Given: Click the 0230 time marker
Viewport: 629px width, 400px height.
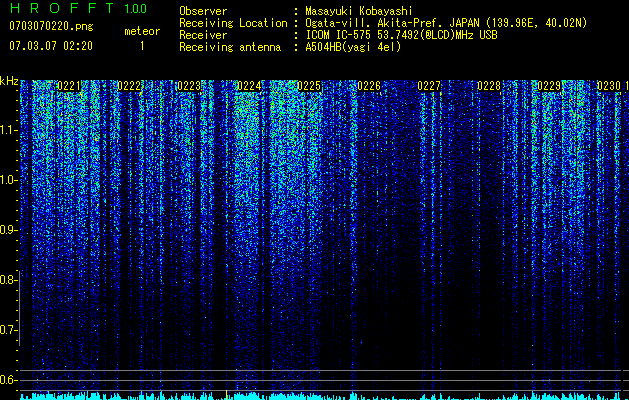Looking at the screenshot, I should click(609, 86).
